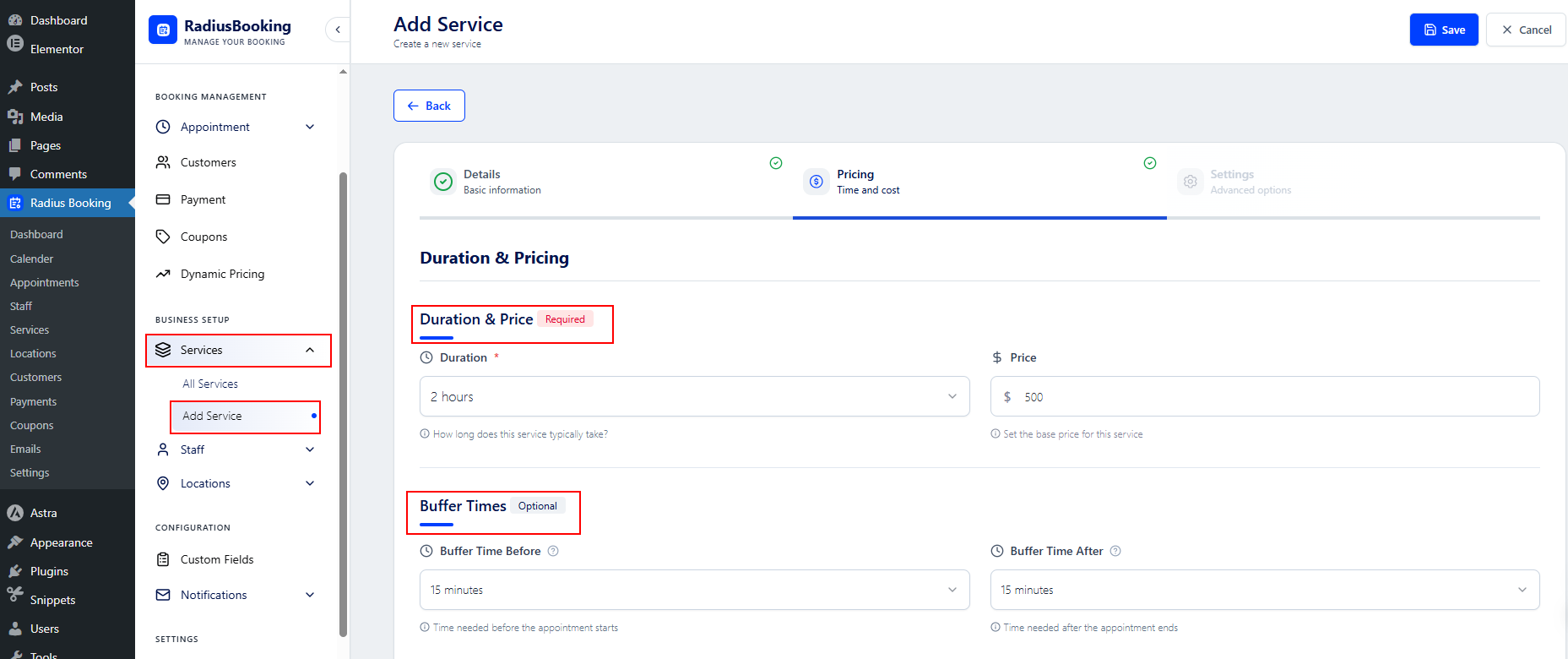Open Emails in WP submenu
The image size is (1568, 659).
[25, 449]
